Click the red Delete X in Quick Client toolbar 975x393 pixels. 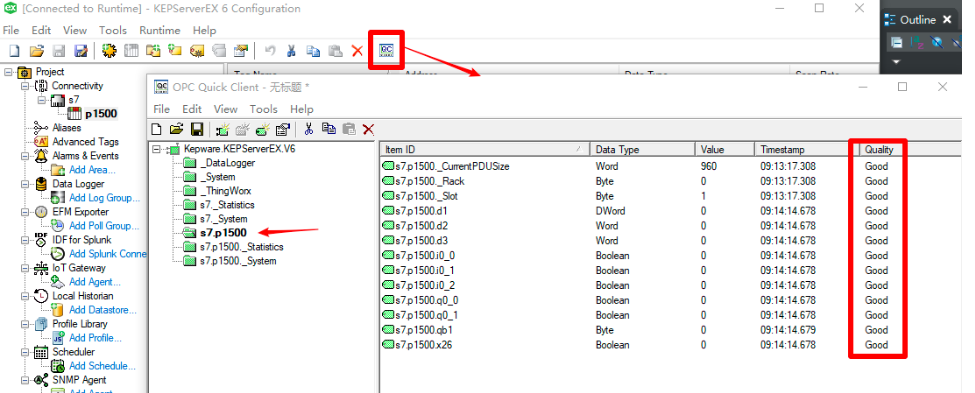[368, 129]
